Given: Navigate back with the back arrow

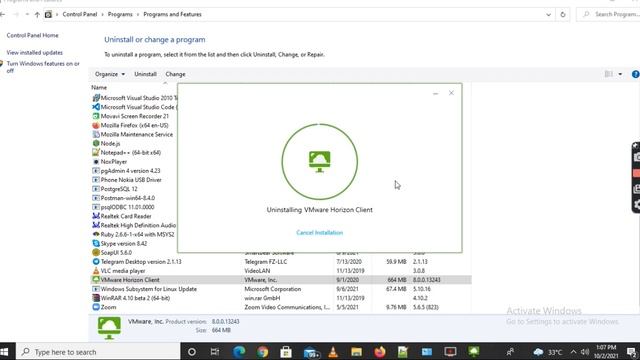Looking at the screenshot, I should coord(3,15).
